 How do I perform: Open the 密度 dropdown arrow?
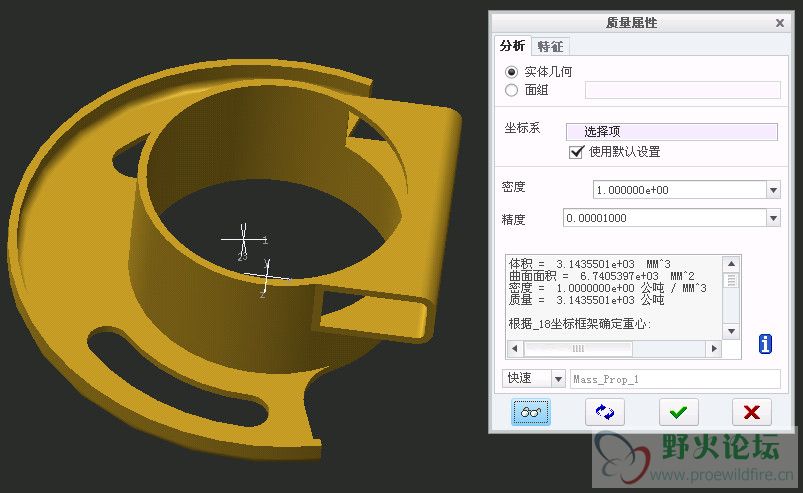773,190
